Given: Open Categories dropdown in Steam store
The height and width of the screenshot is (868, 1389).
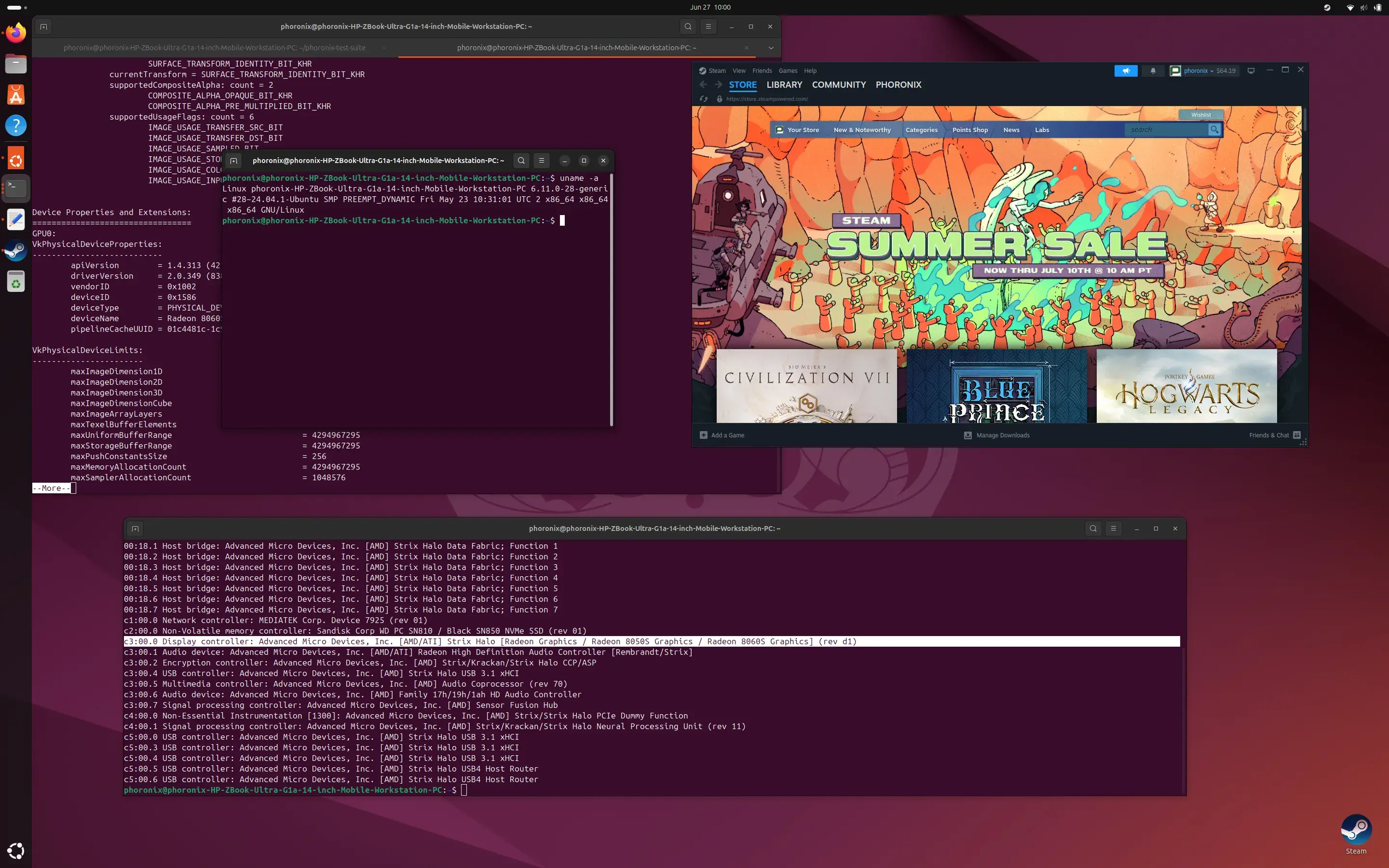Looking at the screenshot, I should coord(921,130).
